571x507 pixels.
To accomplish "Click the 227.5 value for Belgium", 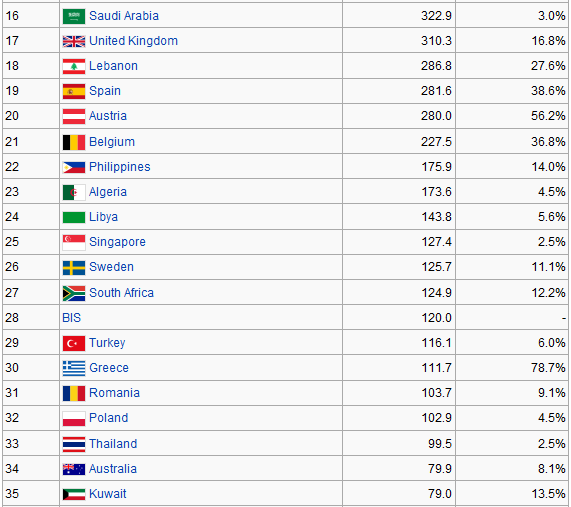I will tap(436, 142).
